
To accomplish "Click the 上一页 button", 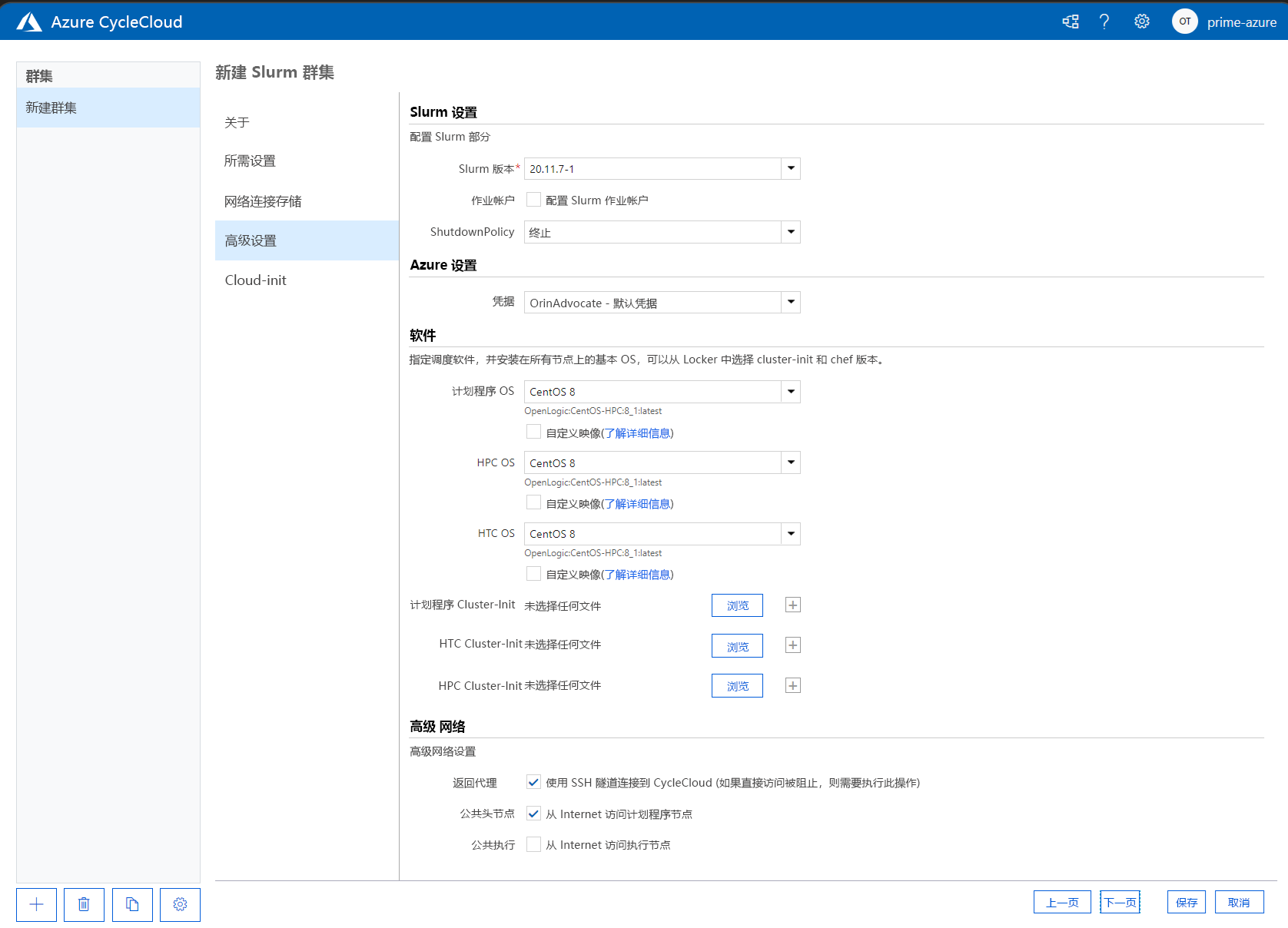I will [x=1062, y=902].
